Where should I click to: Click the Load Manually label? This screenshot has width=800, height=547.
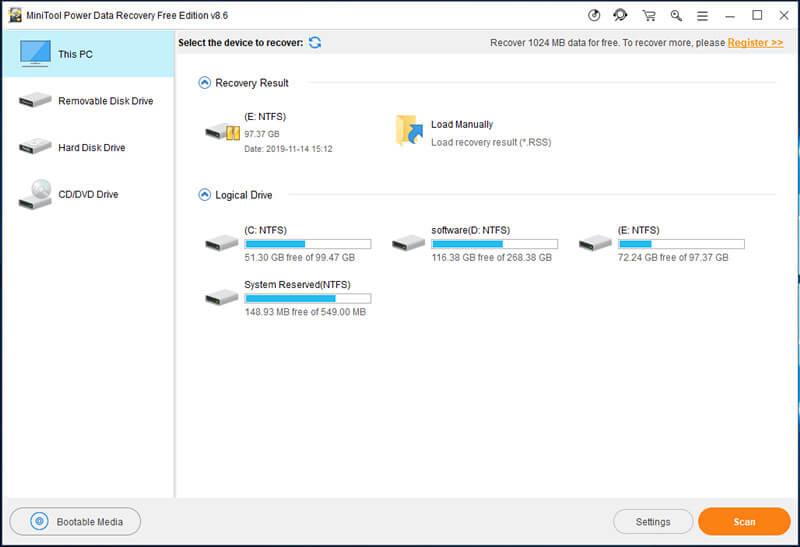[x=462, y=125]
